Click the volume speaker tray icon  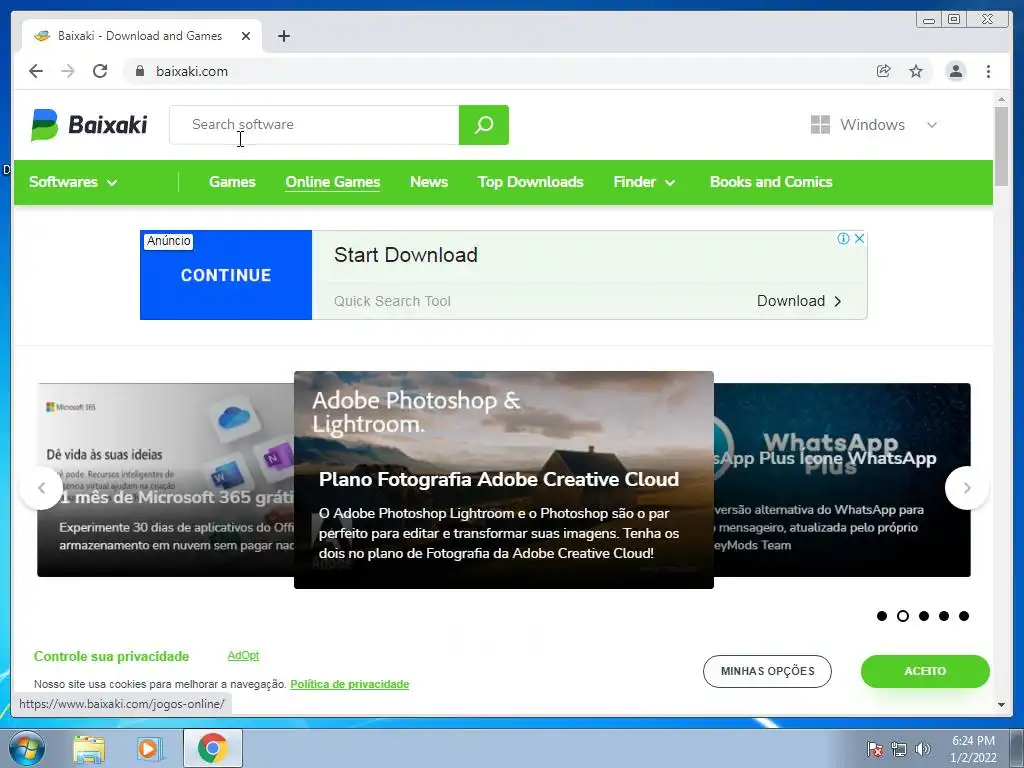pos(923,750)
